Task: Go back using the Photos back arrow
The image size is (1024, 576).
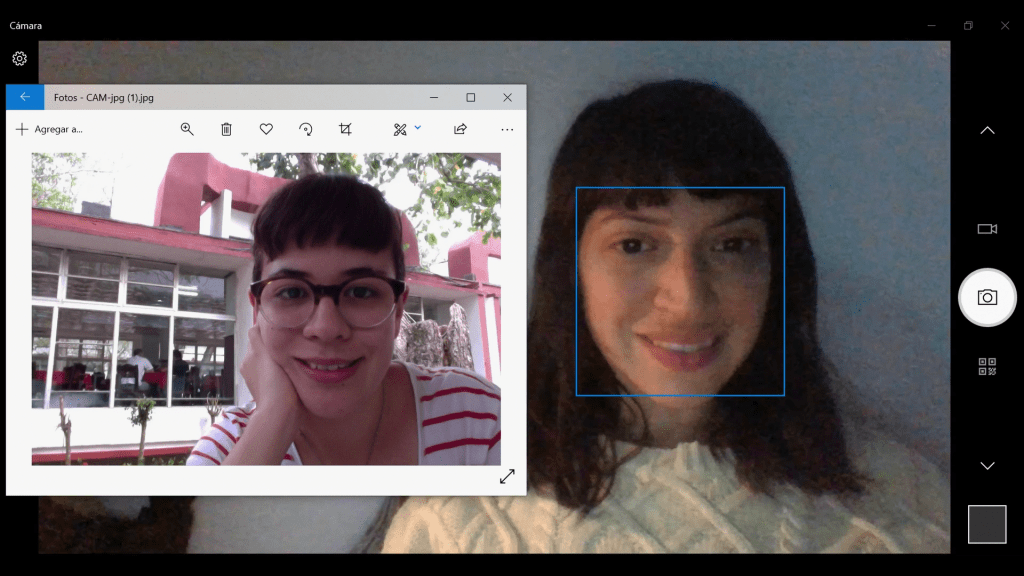Action: tap(25, 98)
